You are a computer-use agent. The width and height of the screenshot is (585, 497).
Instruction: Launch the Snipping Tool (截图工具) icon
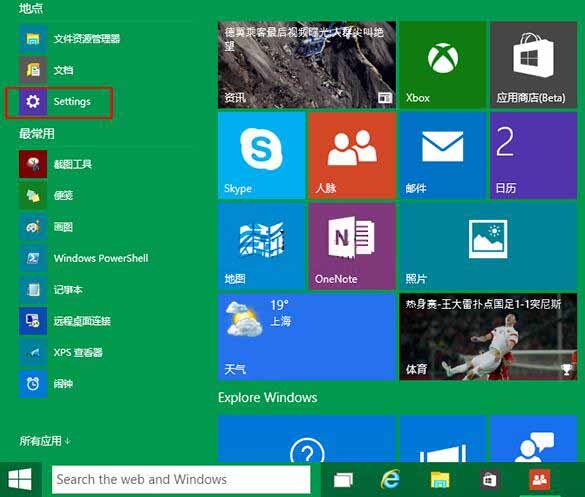click(x=33, y=164)
